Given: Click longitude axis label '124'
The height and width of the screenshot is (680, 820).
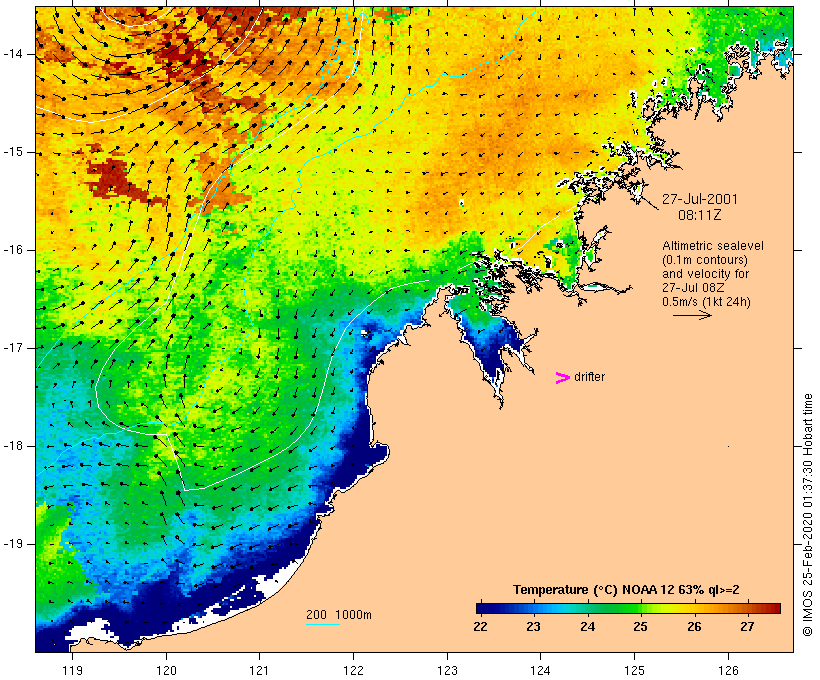Looking at the screenshot, I should pos(540,671).
